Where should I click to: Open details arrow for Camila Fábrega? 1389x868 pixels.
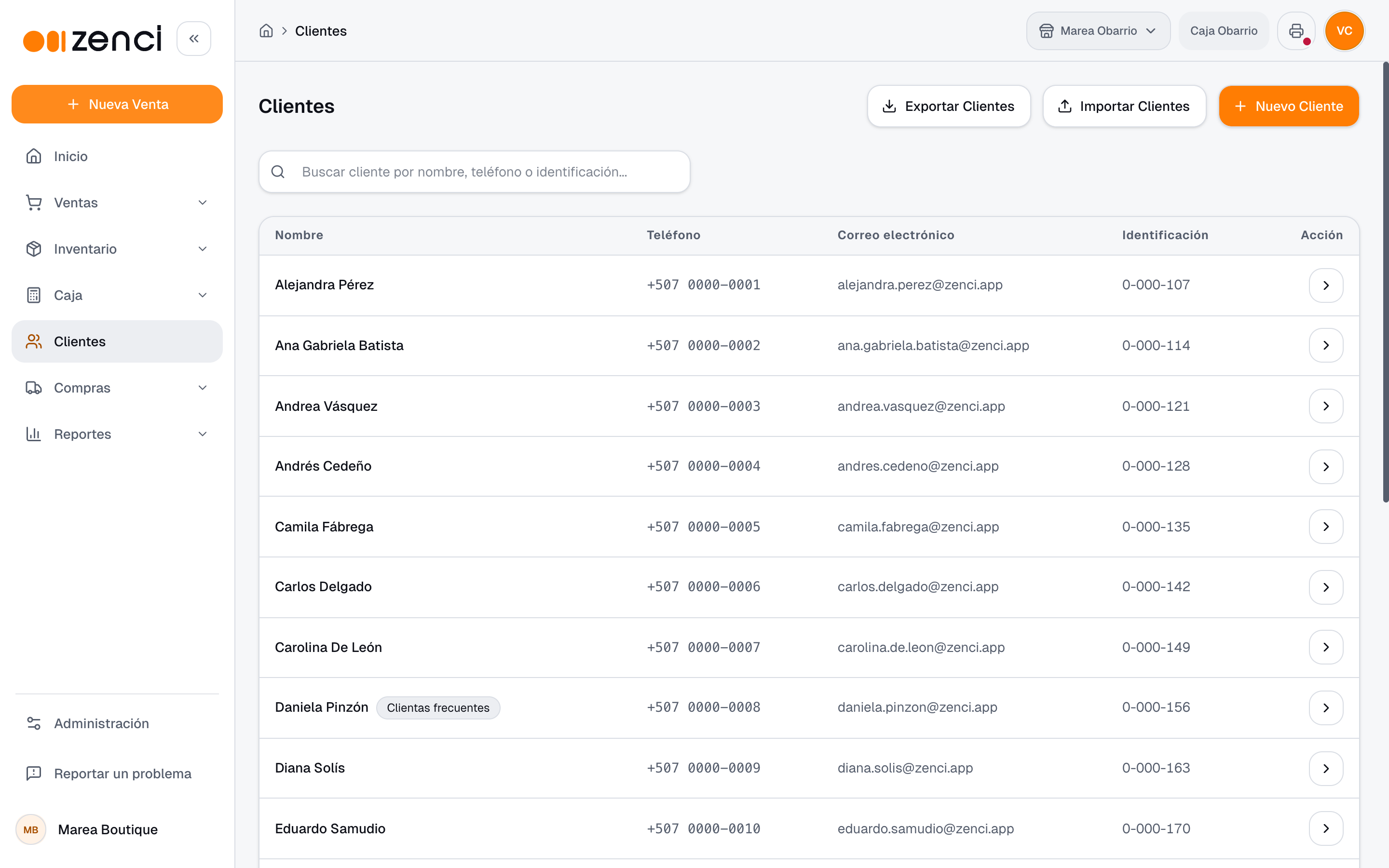1325,527
